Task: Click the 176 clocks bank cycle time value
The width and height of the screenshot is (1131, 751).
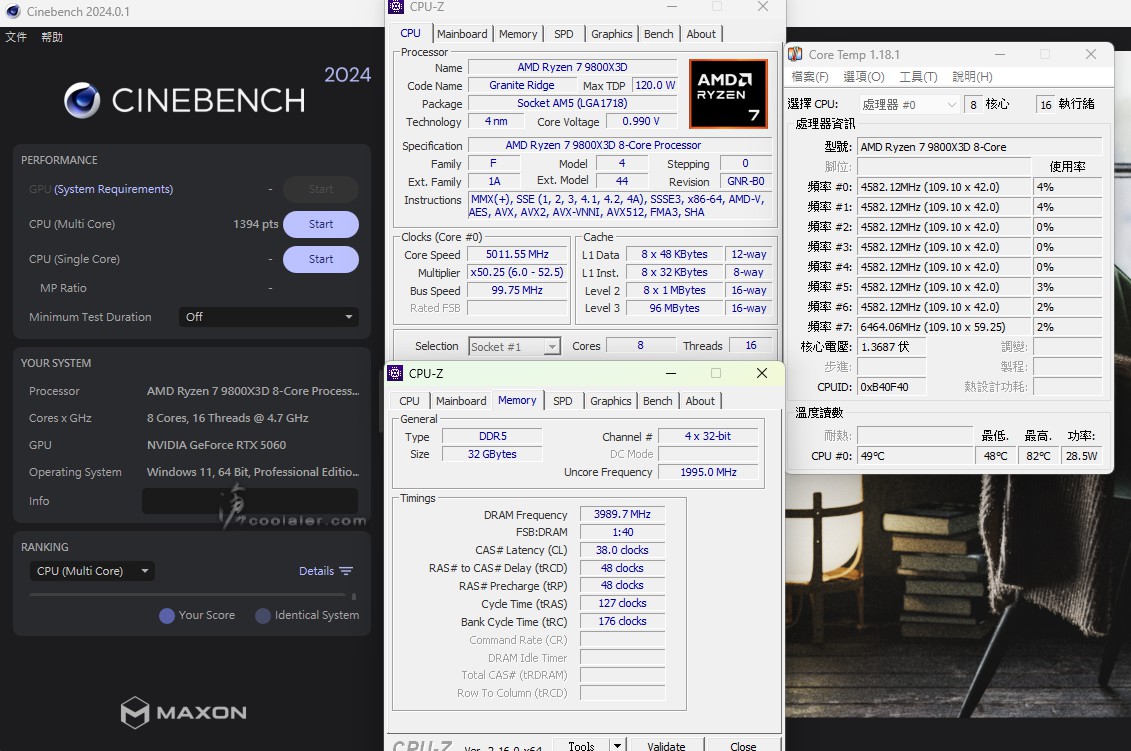Action: pos(622,621)
